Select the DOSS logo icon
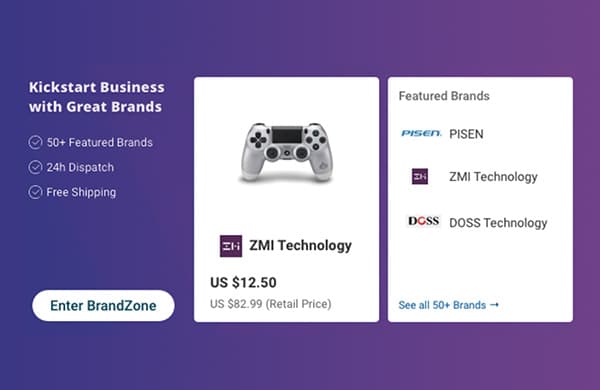This screenshot has width=600, height=390. pos(424,221)
